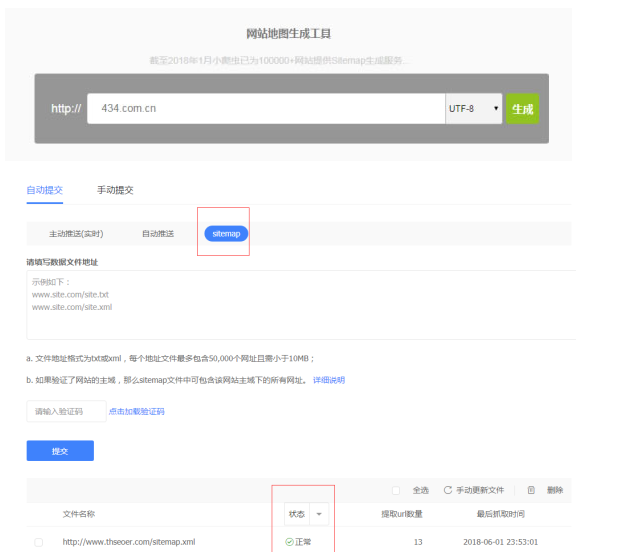Click the delete file icon beside 删除
Viewport: 617px width, 560px height.
pyautogui.click(x=532, y=490)
